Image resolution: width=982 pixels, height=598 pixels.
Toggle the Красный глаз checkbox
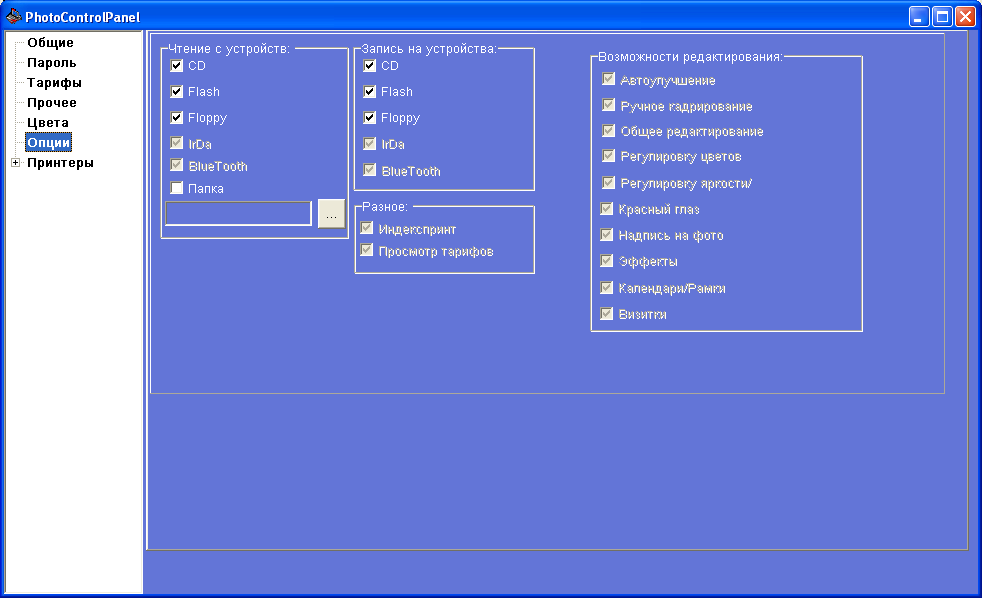(x=606, y=209)
